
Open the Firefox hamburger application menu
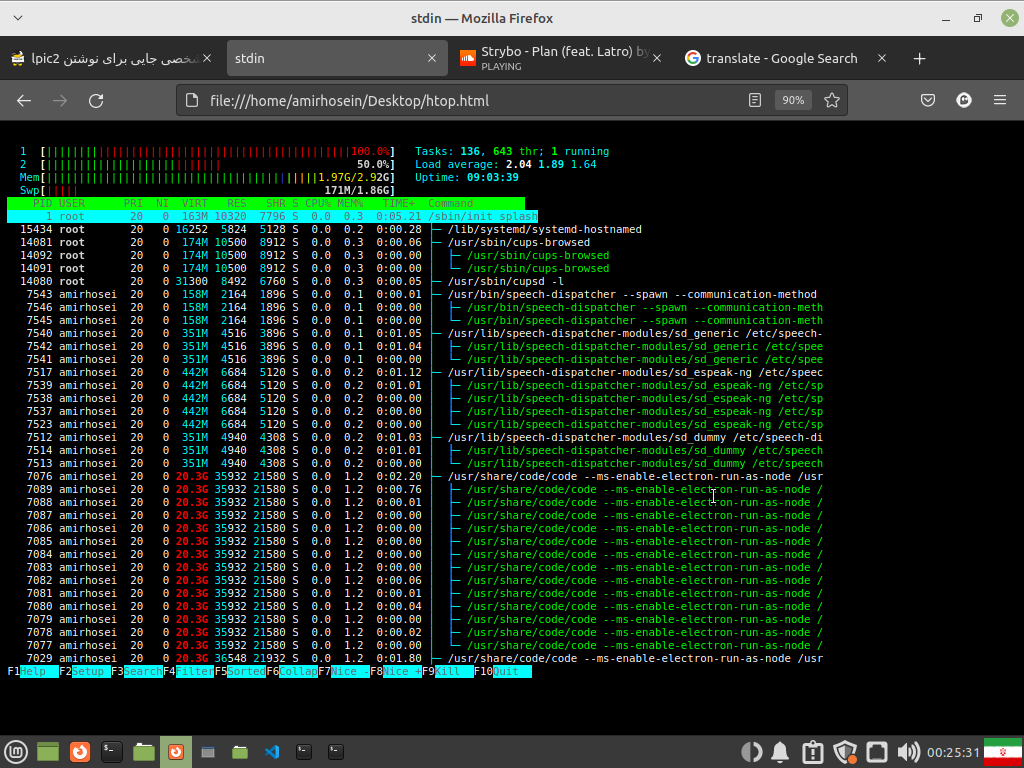1000,101
